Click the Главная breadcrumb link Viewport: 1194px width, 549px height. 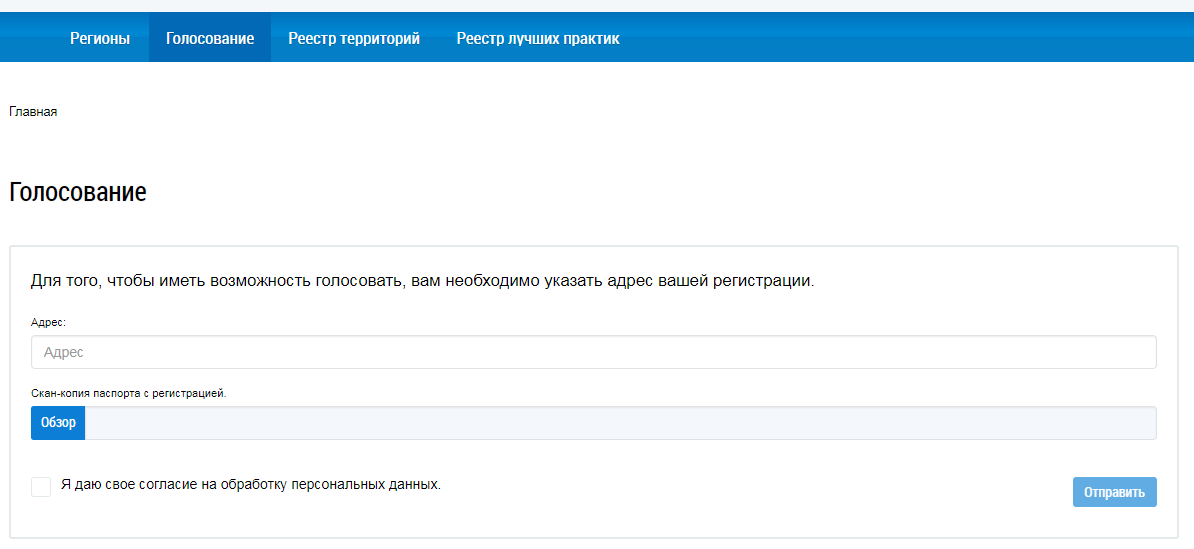tap(33, 112)
